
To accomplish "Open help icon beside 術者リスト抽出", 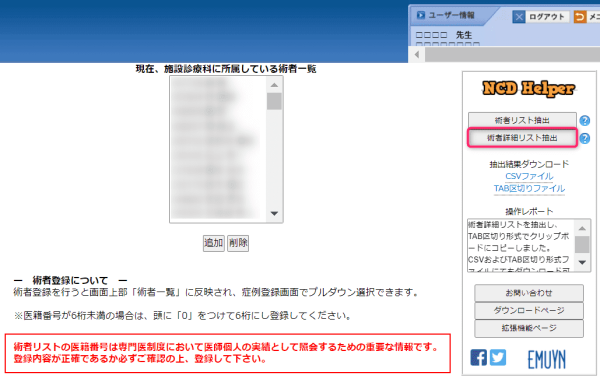I will pos(585,121).
